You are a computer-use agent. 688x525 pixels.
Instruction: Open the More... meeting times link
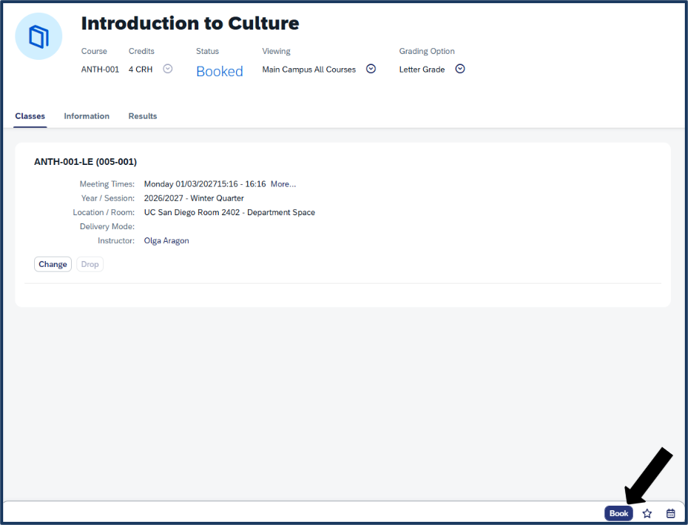pyautogui.click(x=283, y=184)
